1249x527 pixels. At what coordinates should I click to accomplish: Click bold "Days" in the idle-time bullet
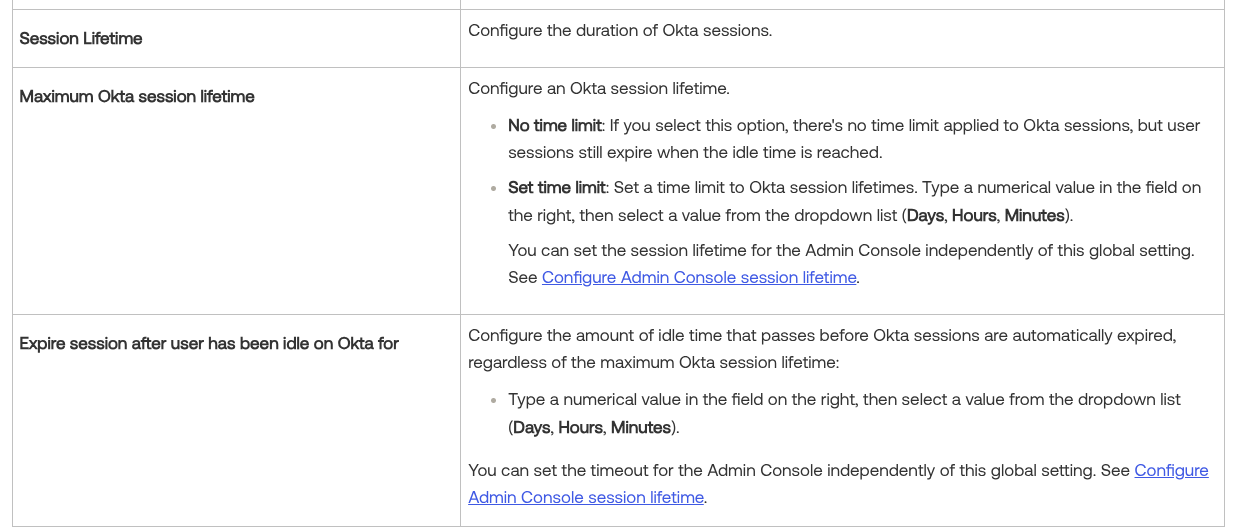(532, 428)
